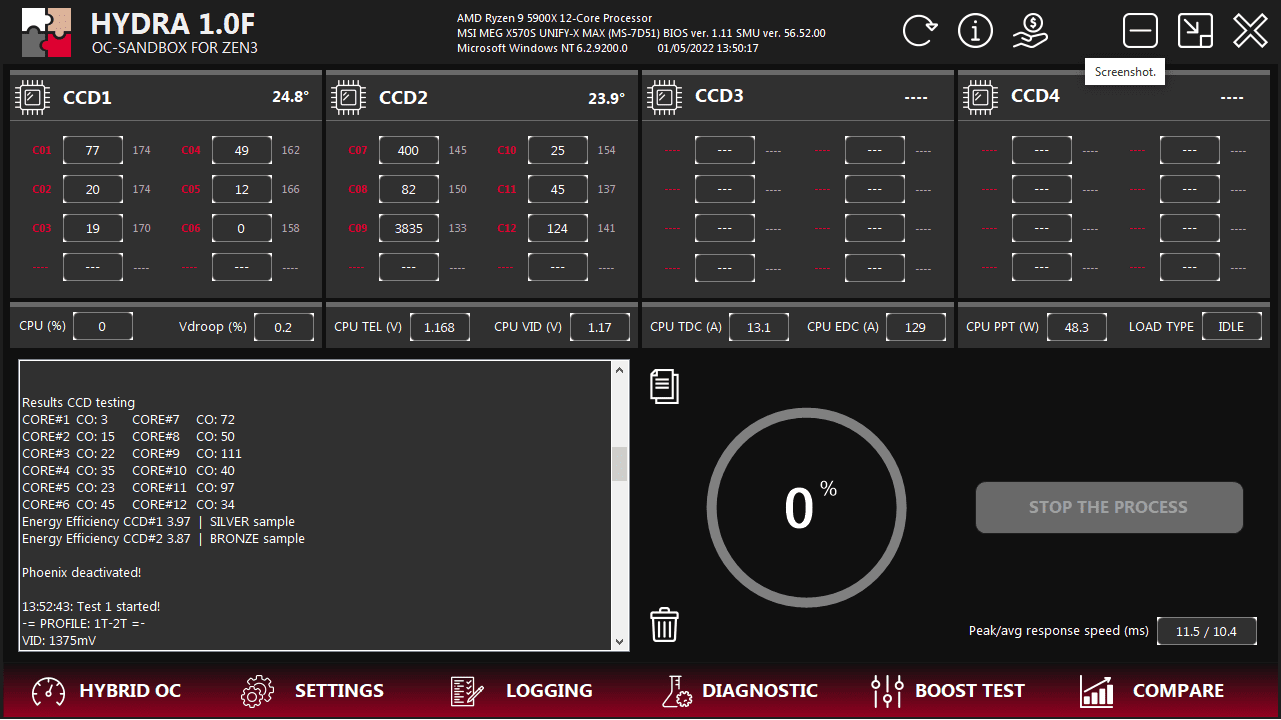Image resolution: width=1281 pixels, height=720 pixels.
Task: Select the C11 value field 45
Action: [558, 189]
